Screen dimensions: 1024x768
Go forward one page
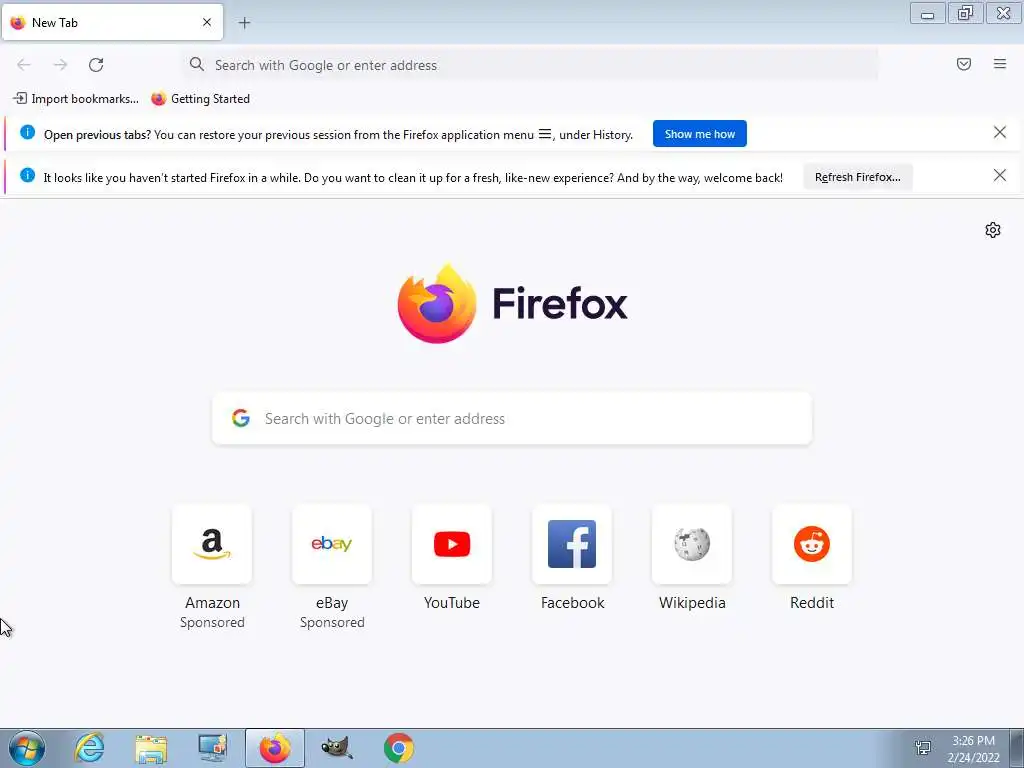tap(60, 65)
